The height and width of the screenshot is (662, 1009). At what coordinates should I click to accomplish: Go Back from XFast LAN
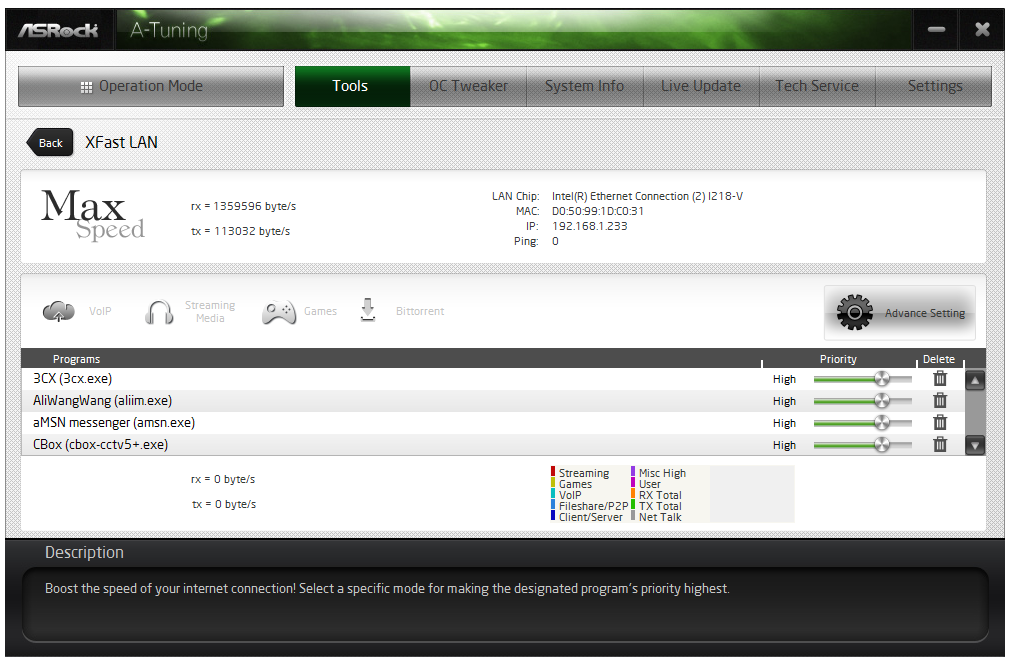pyautogui.click(x=50, y=143)
